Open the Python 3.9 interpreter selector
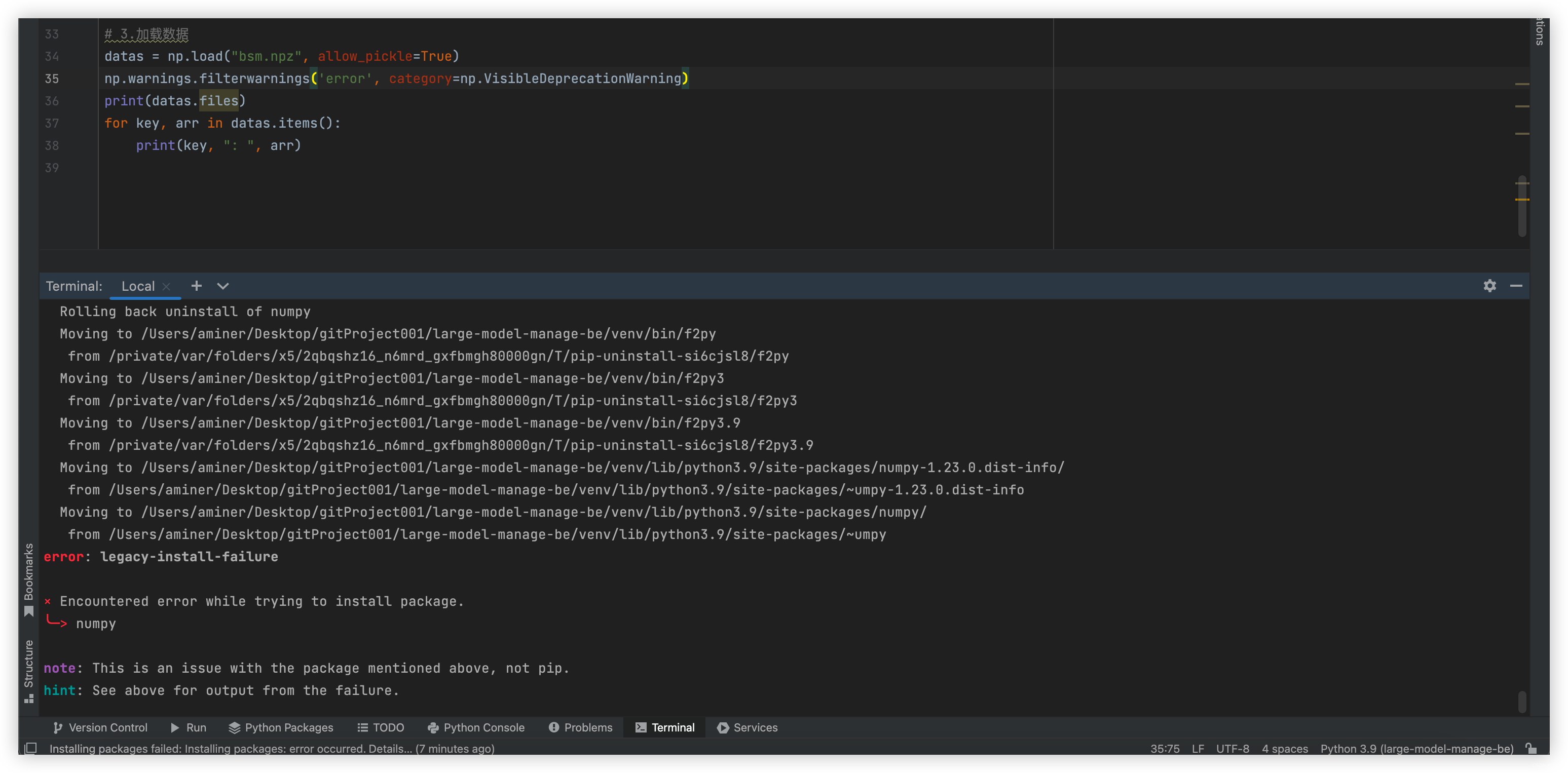 (1416, 749)
